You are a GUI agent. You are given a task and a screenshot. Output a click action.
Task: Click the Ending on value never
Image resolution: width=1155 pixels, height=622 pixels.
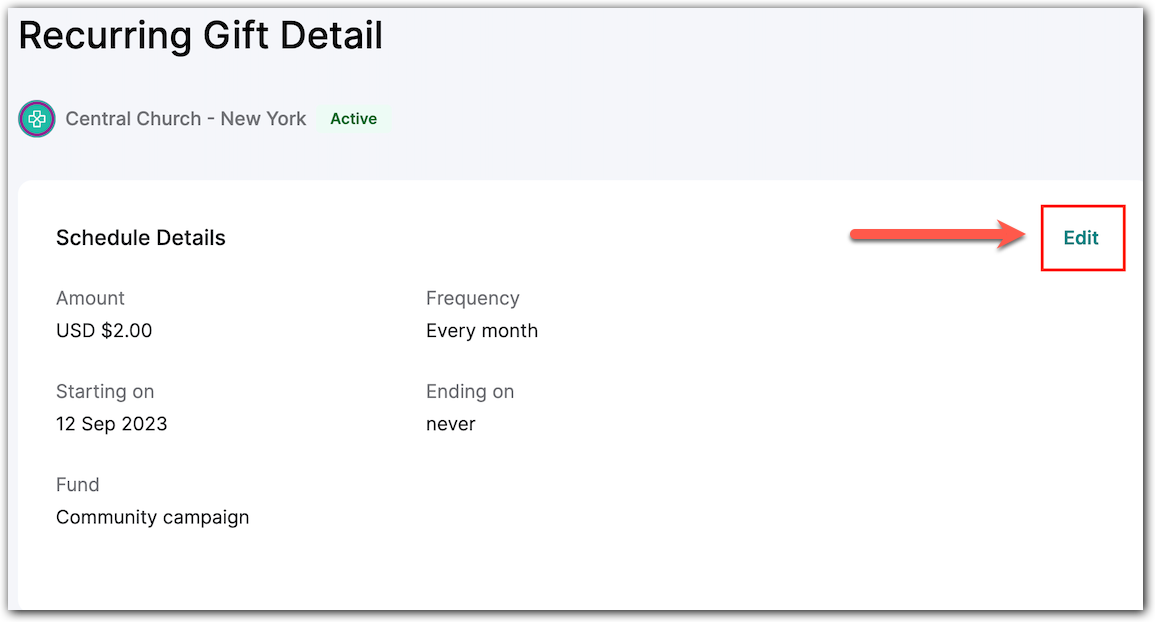pyautogui.click(x=450, y=423)
